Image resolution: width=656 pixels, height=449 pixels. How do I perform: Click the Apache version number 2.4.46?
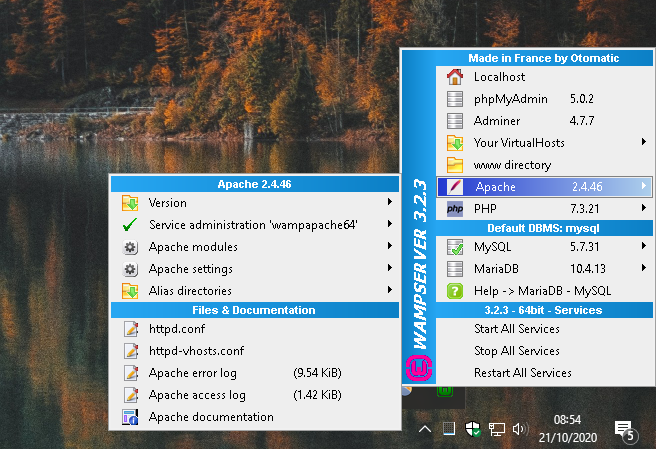(587, 187)
